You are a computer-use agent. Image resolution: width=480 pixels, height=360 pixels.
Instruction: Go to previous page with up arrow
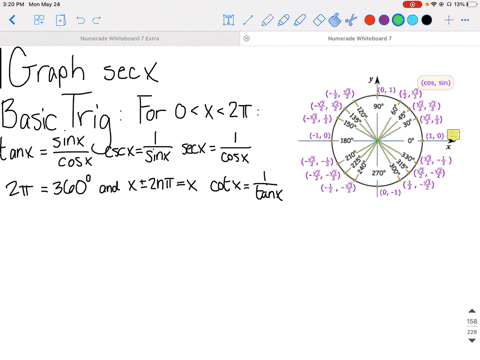click(472, 311)
